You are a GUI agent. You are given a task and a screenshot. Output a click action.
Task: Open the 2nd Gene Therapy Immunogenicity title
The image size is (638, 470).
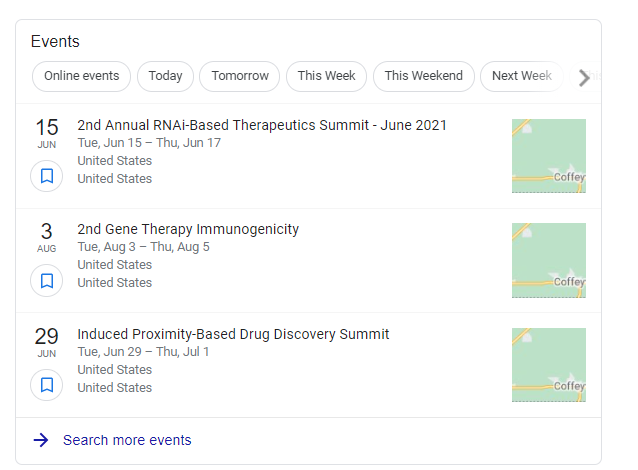click(188, 229)
